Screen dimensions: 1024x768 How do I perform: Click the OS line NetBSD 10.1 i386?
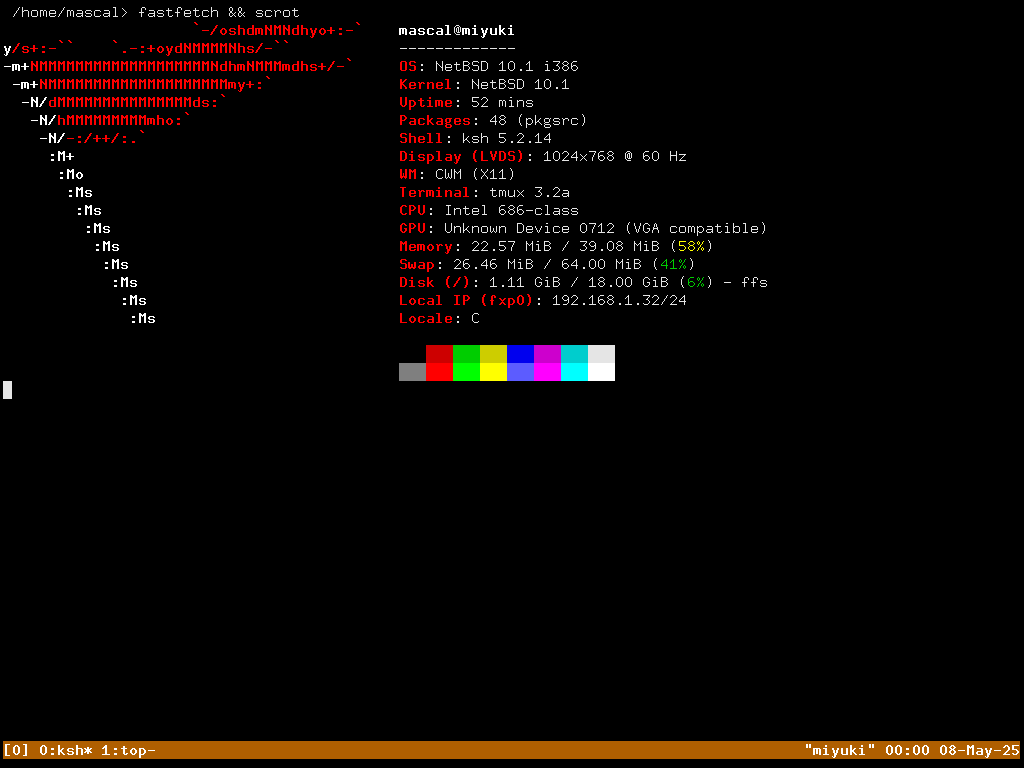click(488, 66)
